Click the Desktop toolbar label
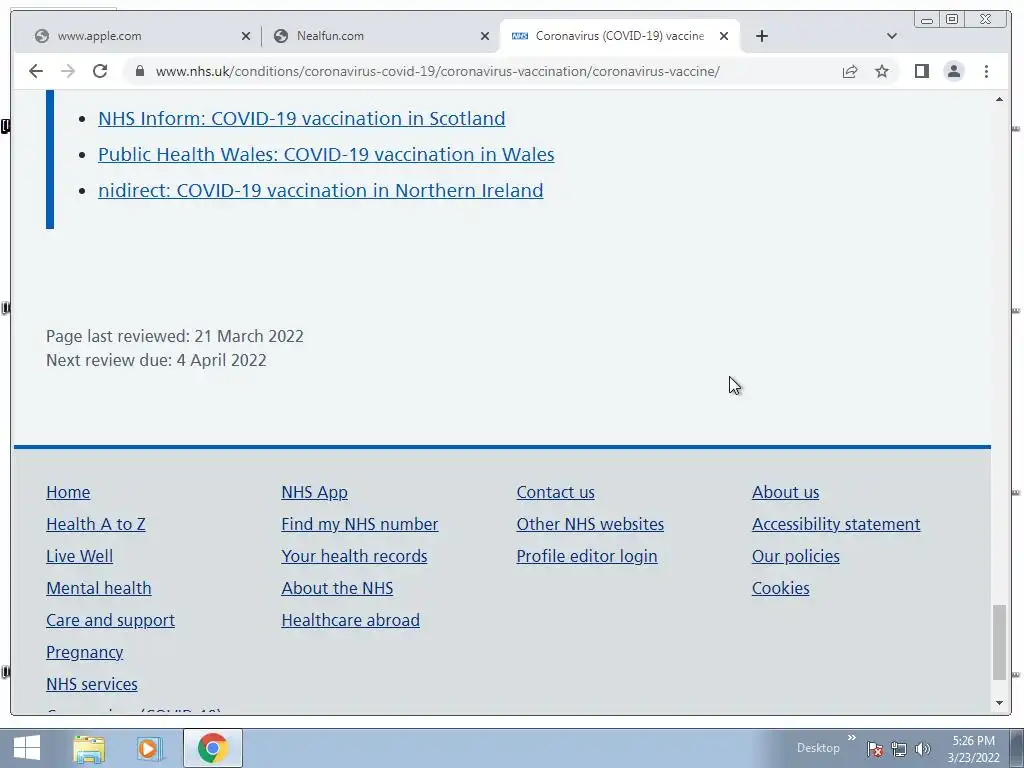 click(818, 748)
